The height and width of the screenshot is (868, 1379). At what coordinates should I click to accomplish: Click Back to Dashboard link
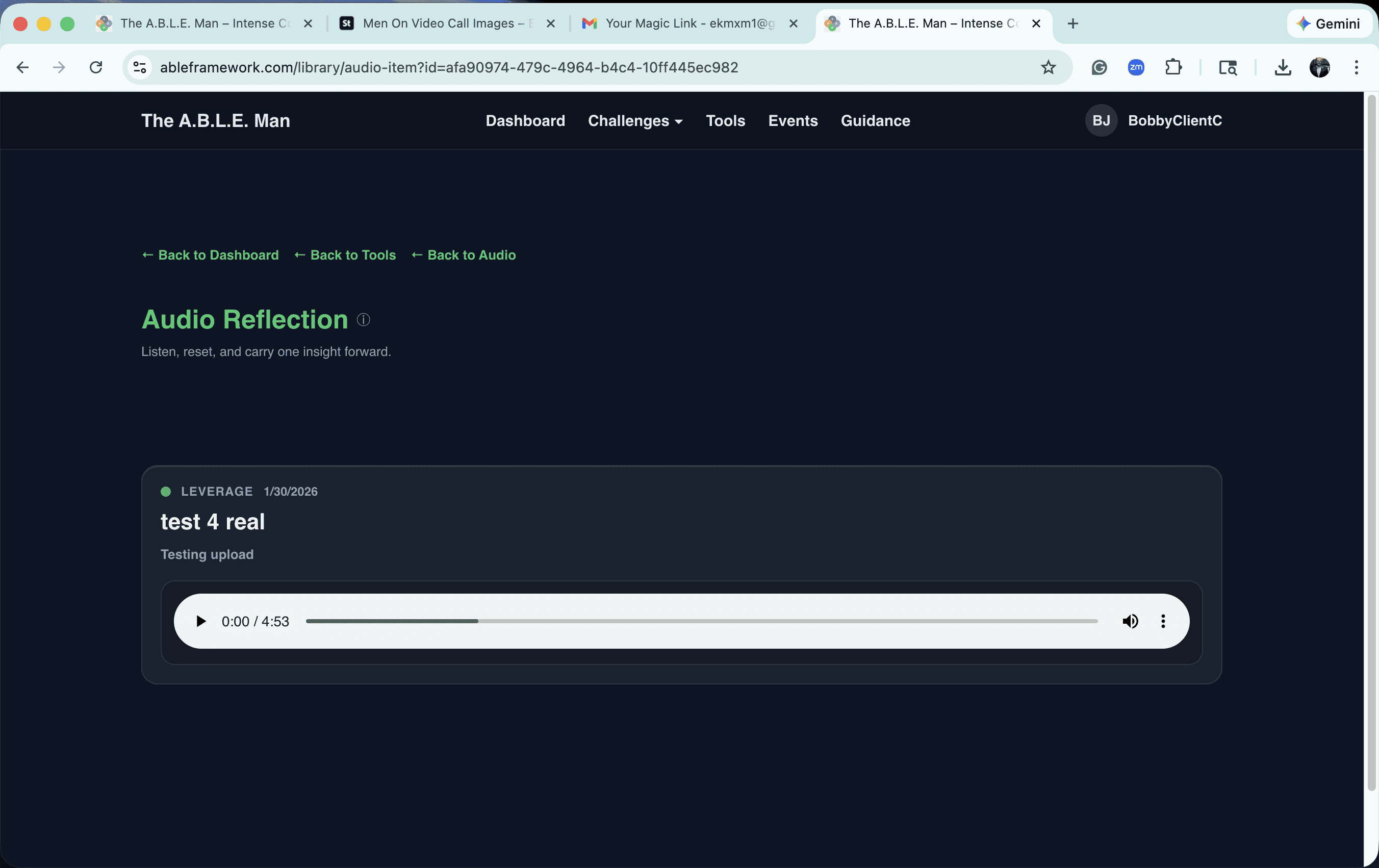[210, 255]
